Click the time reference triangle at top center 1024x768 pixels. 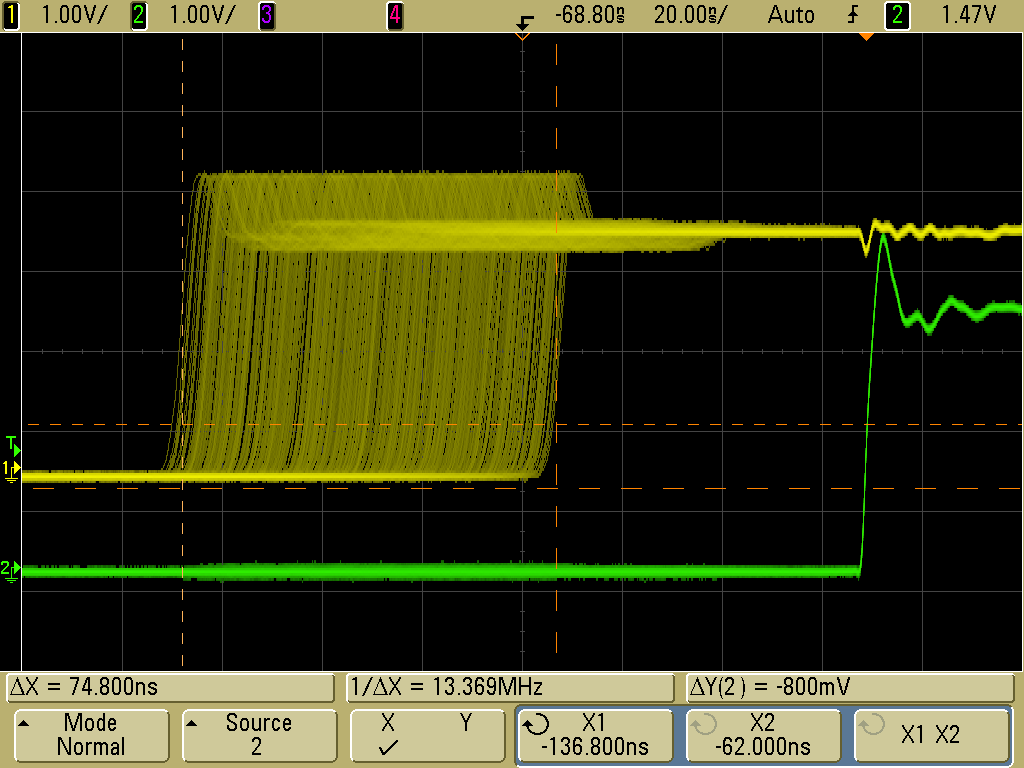(522, 37)
